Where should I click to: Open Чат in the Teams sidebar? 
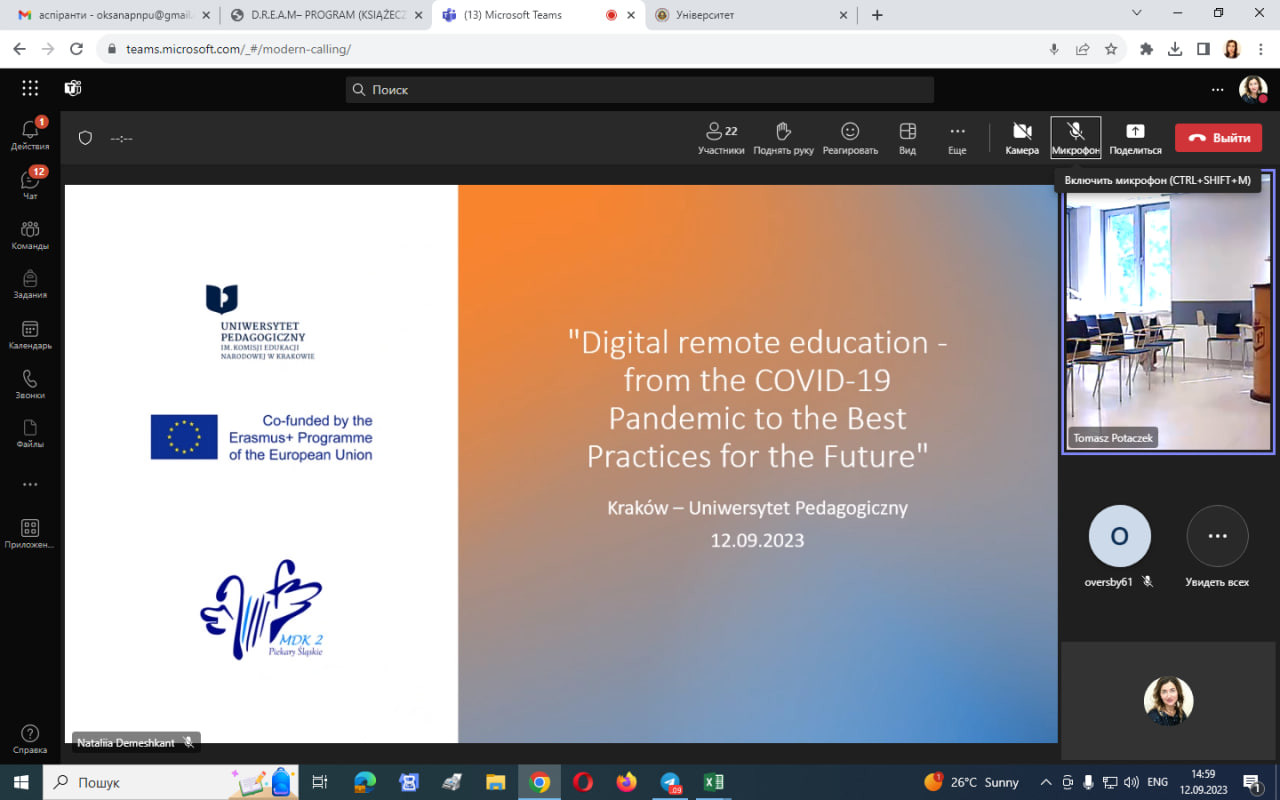(x=30, y=184)
